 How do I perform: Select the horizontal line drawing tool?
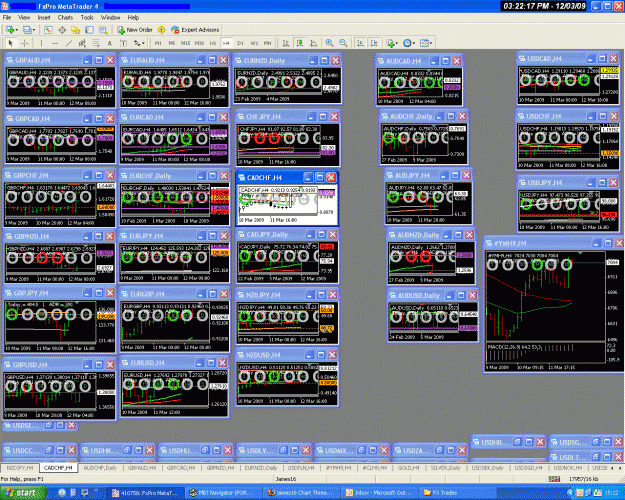click(x=55, y=43)
